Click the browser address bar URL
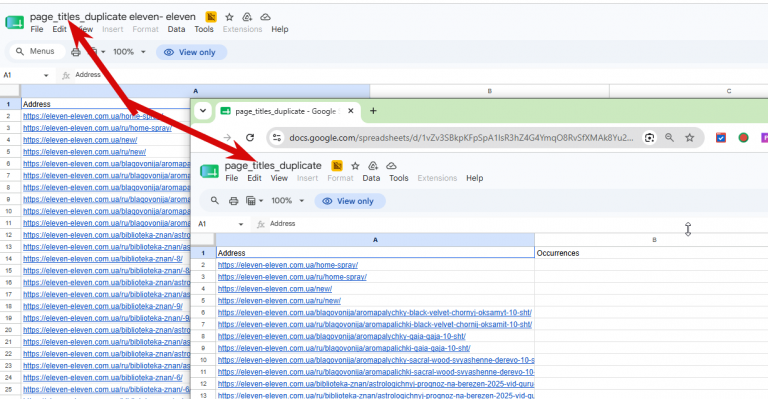This screenshot has width=768, height=399. click(461, 138)
